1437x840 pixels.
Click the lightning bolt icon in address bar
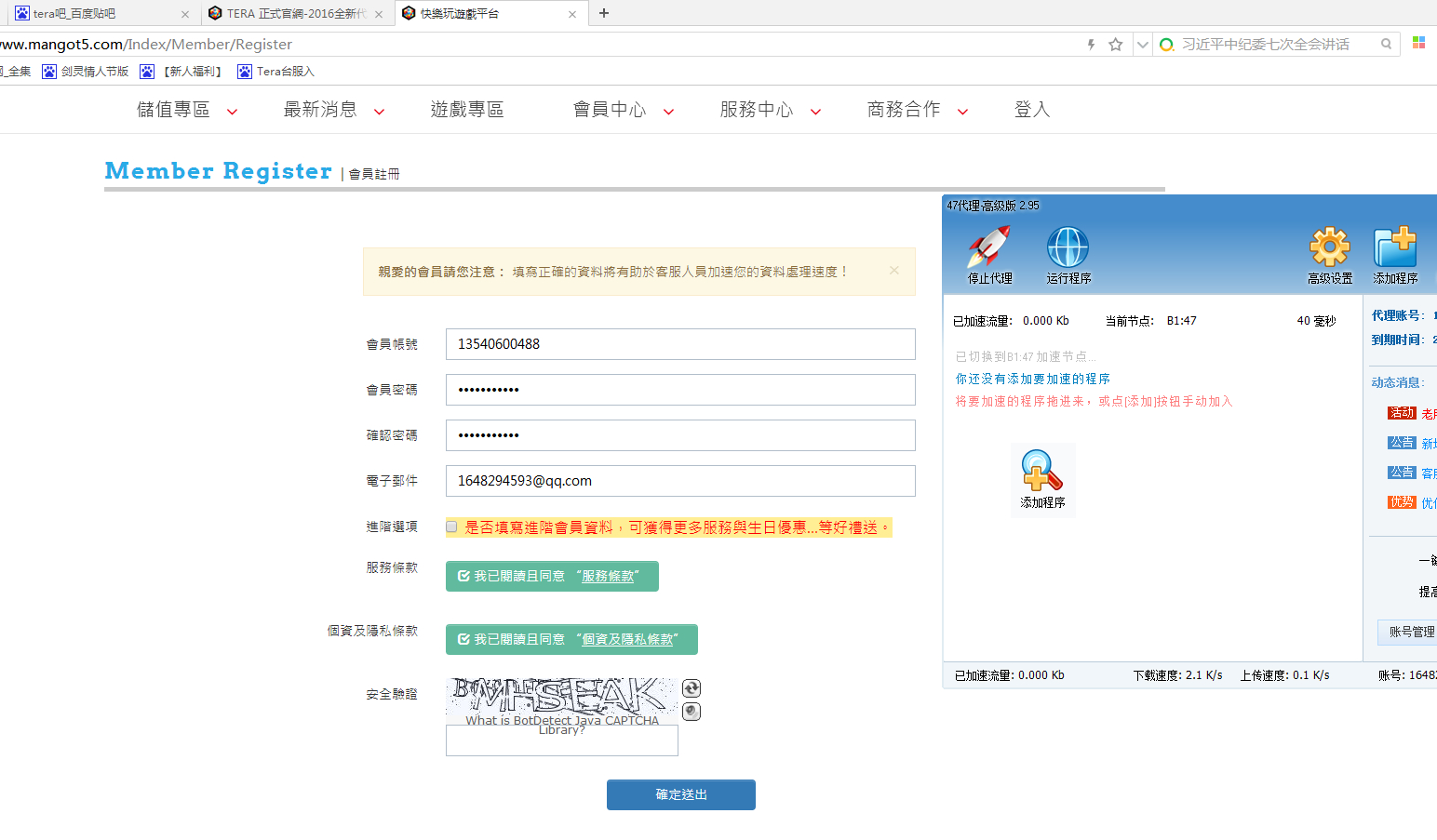click(x=1092, y=45)
